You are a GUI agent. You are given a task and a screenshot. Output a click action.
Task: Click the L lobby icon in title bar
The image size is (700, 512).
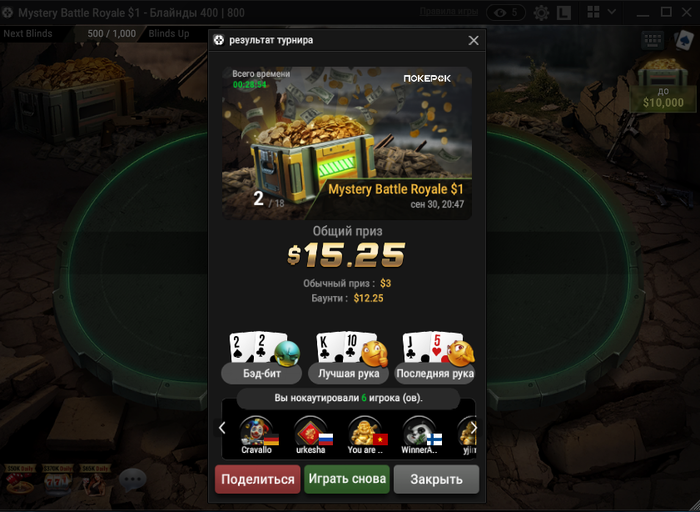[x=564, y=13]
